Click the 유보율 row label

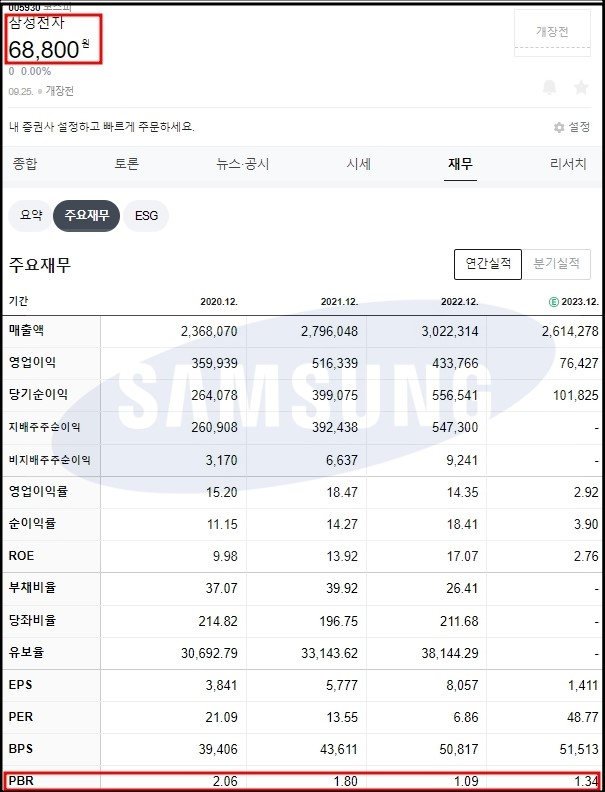(x=26, y=652)
